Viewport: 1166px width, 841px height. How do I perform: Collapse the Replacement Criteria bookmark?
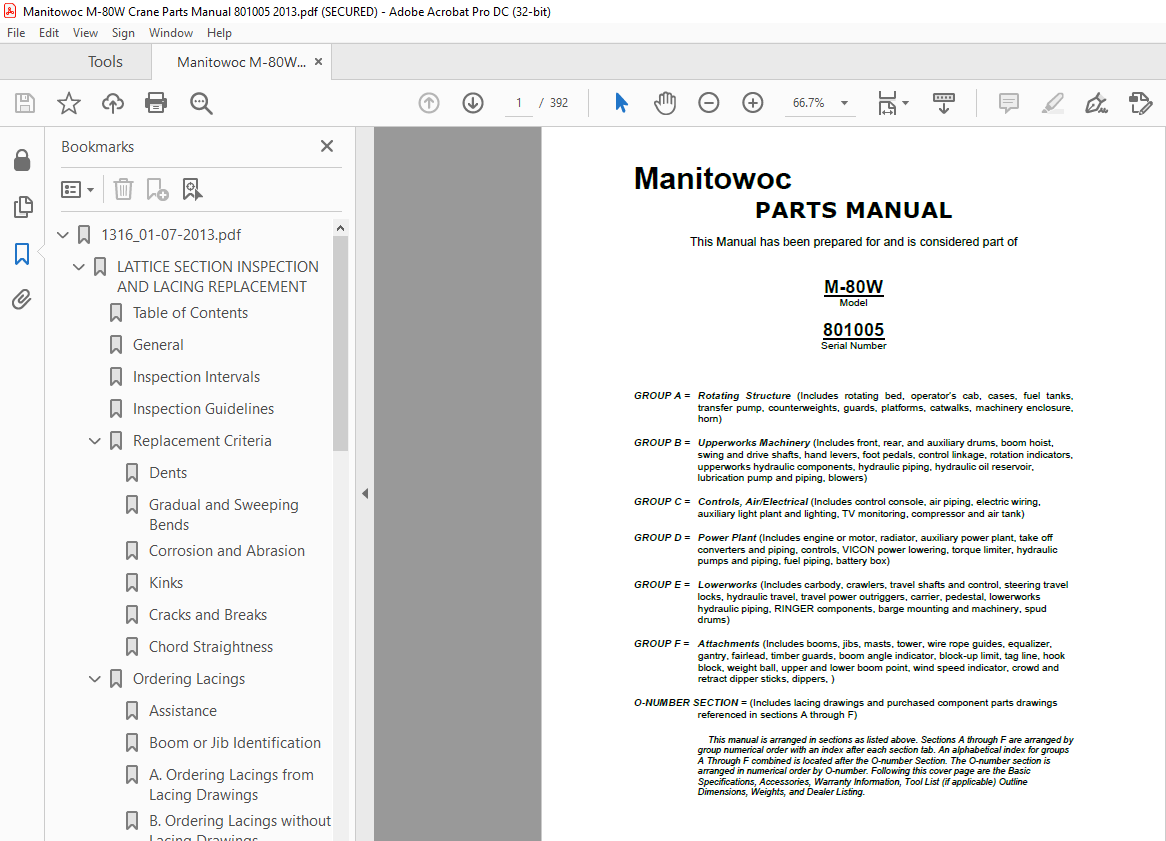pyautogui.click(x=94, y=441)
